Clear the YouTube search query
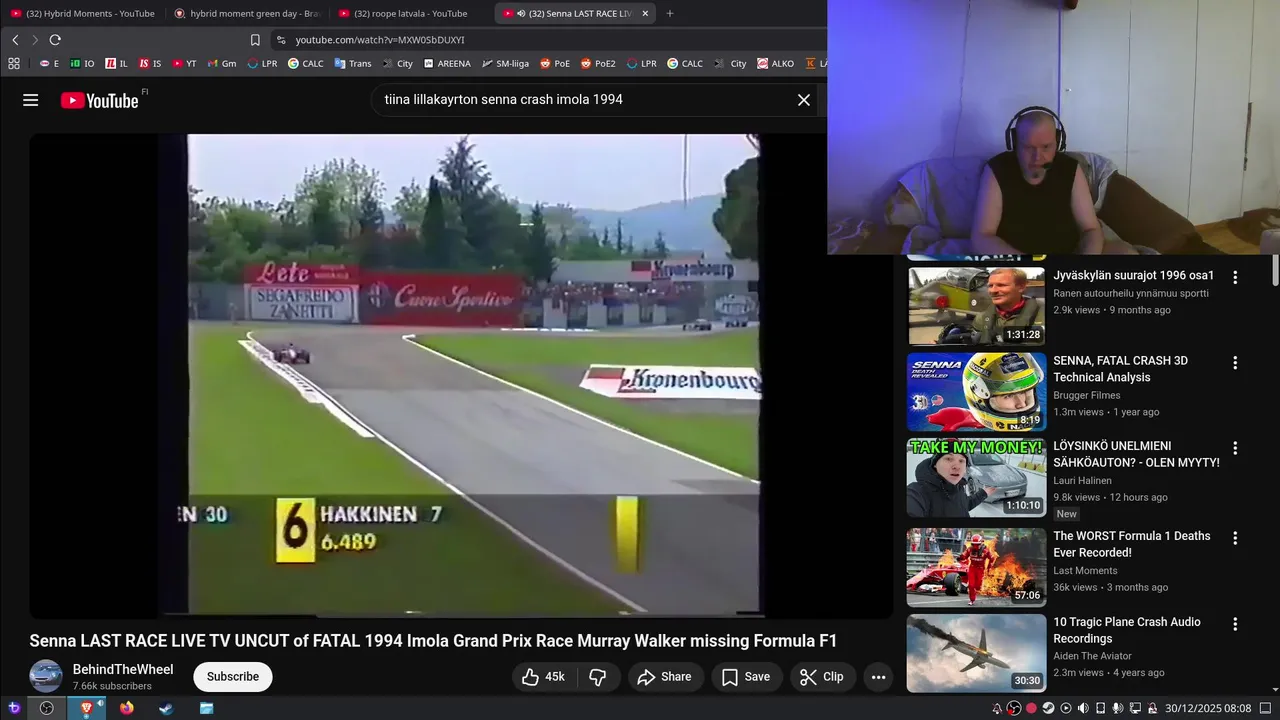This screenshot has height=720, width=1280. (803, 100)
